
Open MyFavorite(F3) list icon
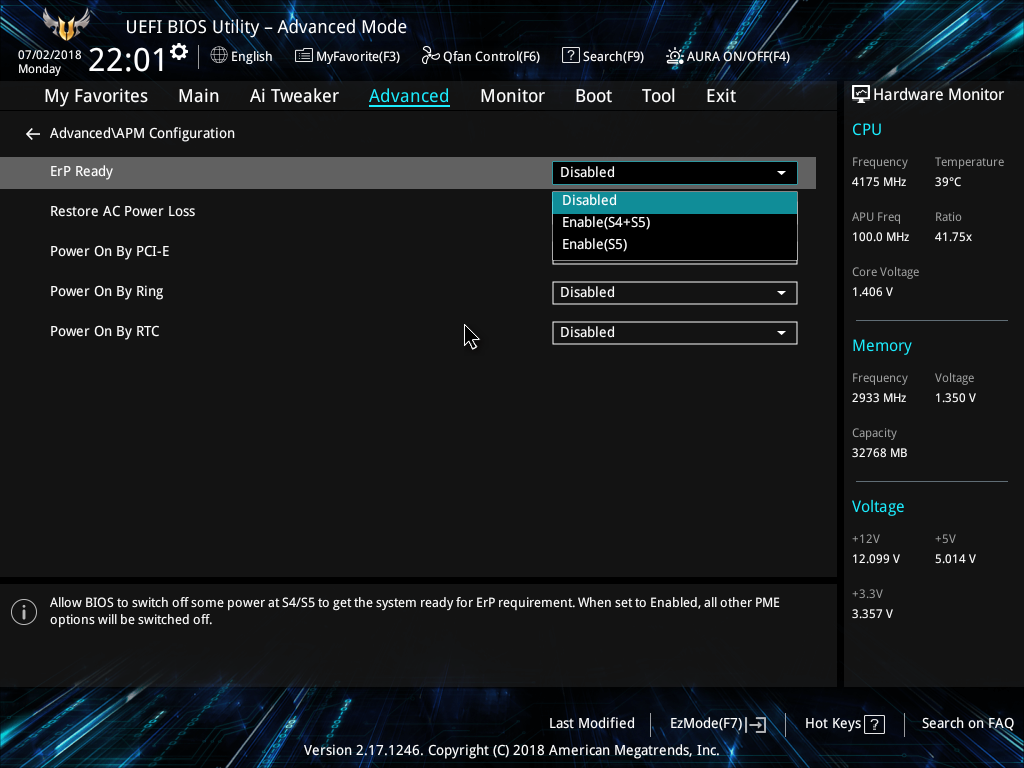point(304,56)
